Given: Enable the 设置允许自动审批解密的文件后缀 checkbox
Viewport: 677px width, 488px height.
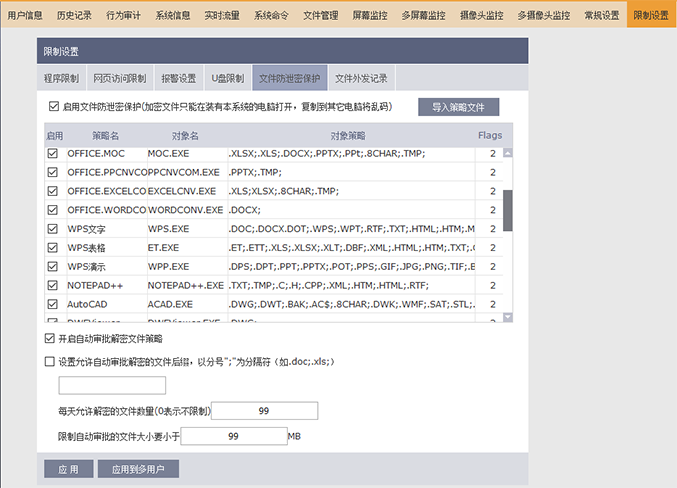Looking at the screenshot, I should pos(50,361).
